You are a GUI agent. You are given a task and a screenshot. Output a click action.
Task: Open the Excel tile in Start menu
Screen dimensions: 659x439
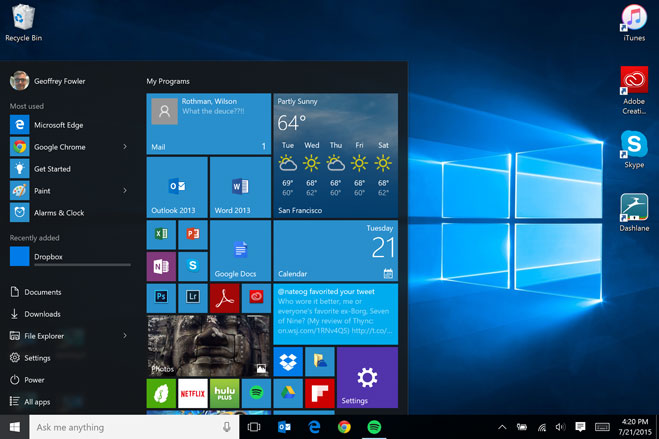[x=161, y=235]
